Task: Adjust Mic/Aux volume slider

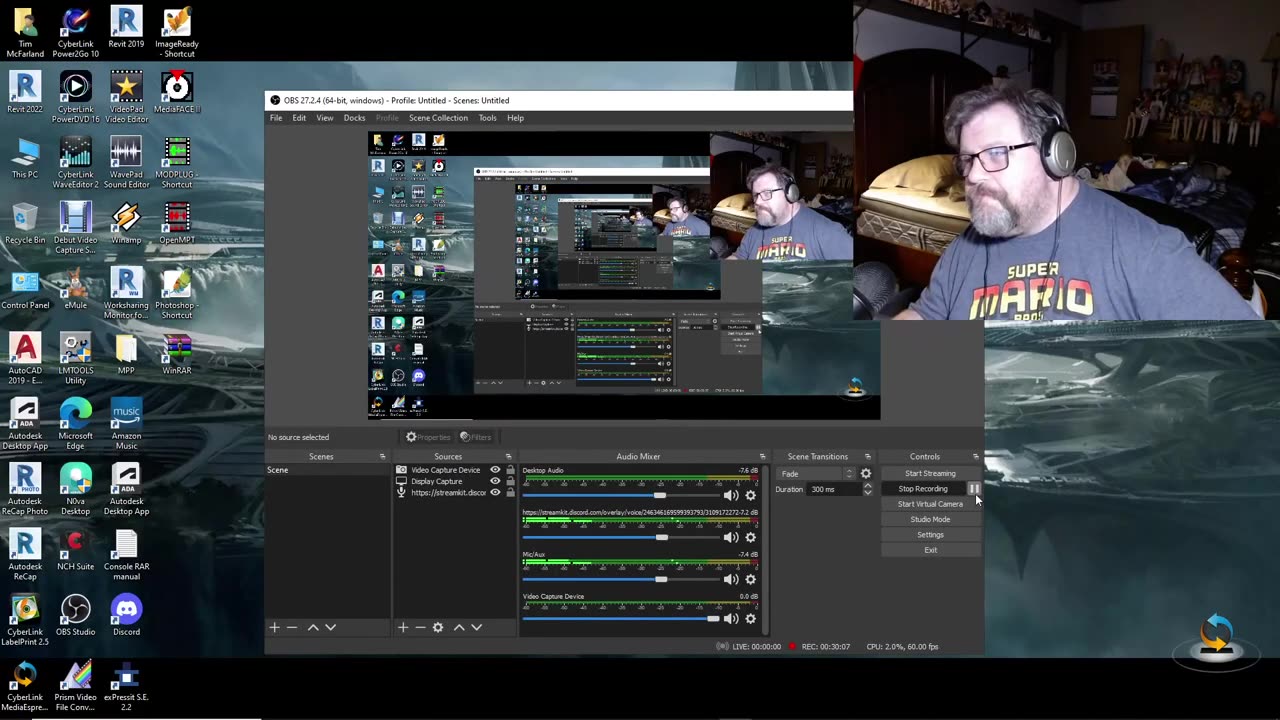Action: click(620, 579)
